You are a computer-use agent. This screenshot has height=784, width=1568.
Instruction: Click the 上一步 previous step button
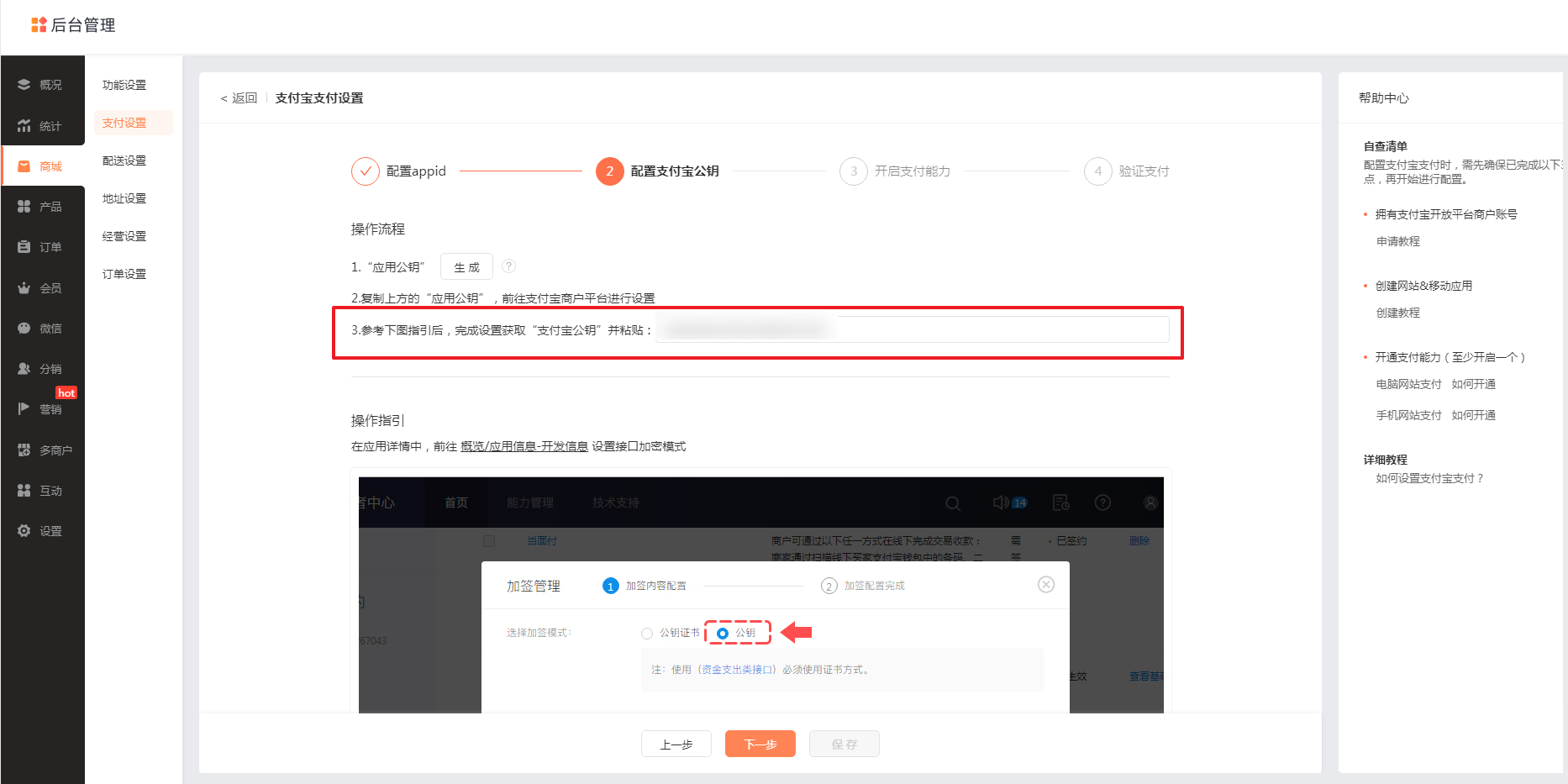[676, 744]
